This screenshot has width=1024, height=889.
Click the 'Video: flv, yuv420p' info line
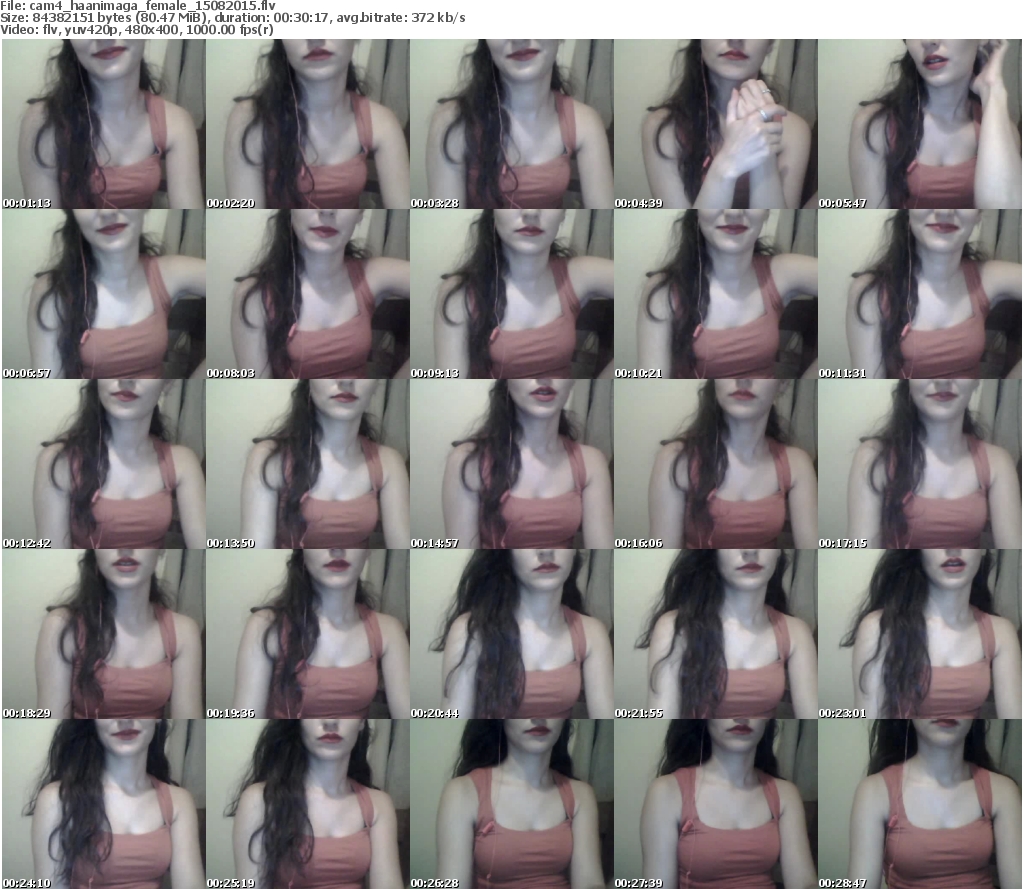click(136, 29)
